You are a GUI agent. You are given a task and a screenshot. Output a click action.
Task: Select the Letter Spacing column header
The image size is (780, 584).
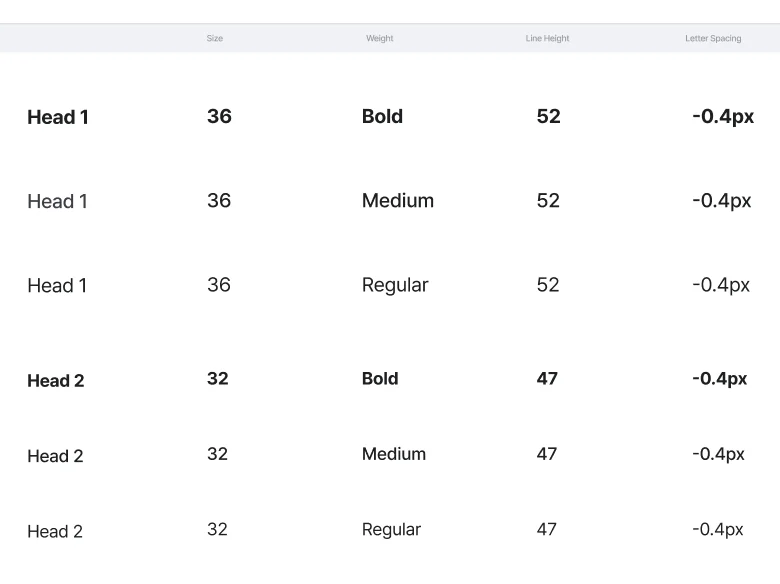pos(713,39)
